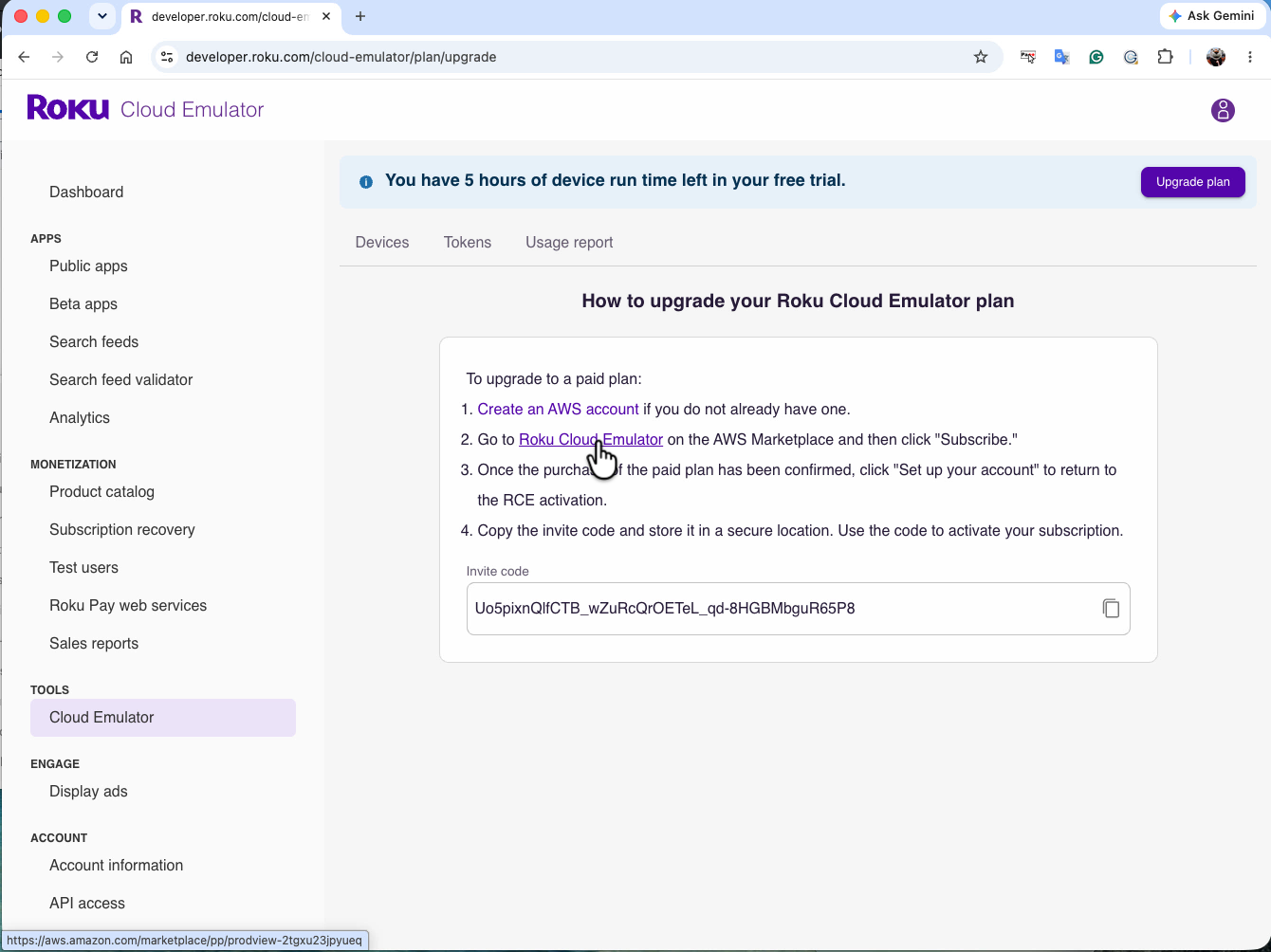
Task: Open Beta apps in sidebar
Action: pyautogui.click(x=83, y=304)
